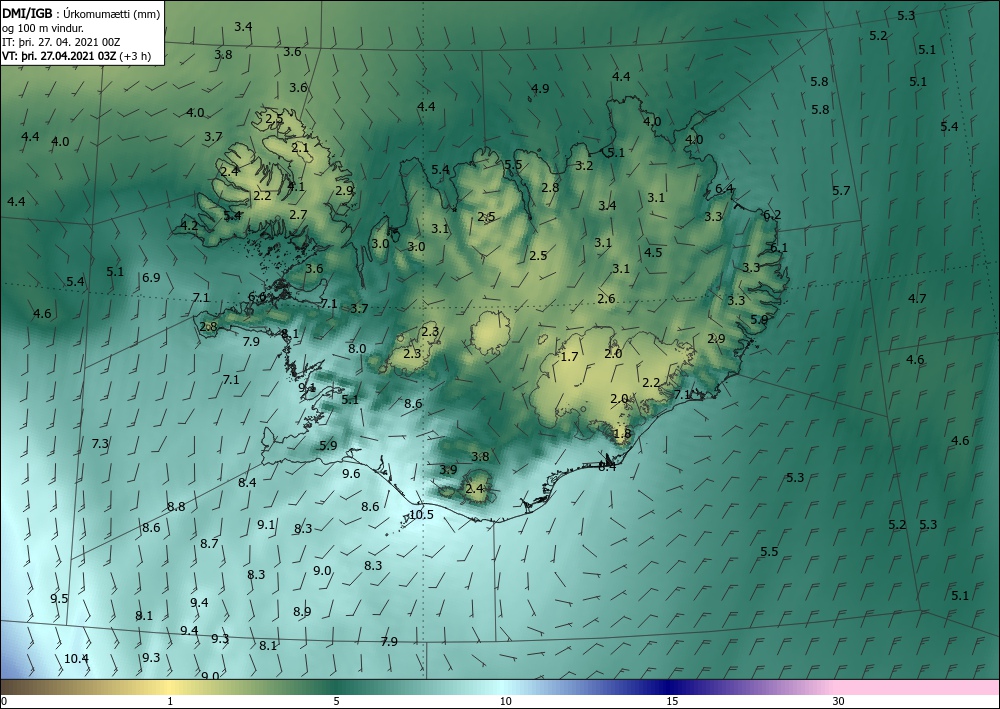Click the 0 tick label on the color scale
Screen dimensions: 1000x709
point(4,701)
